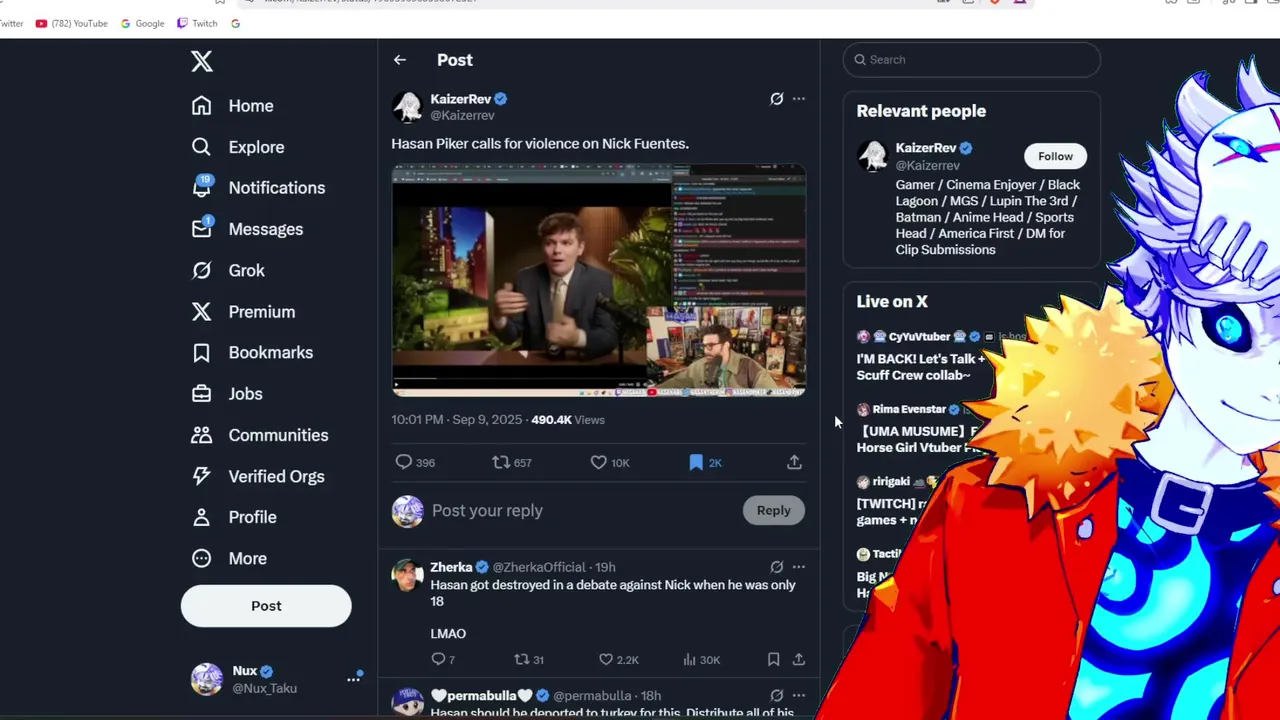Image resolution: width=1280 pixels, height=720 pixels.
Task: Click the white Post button
Action: [x=266, y=606]
